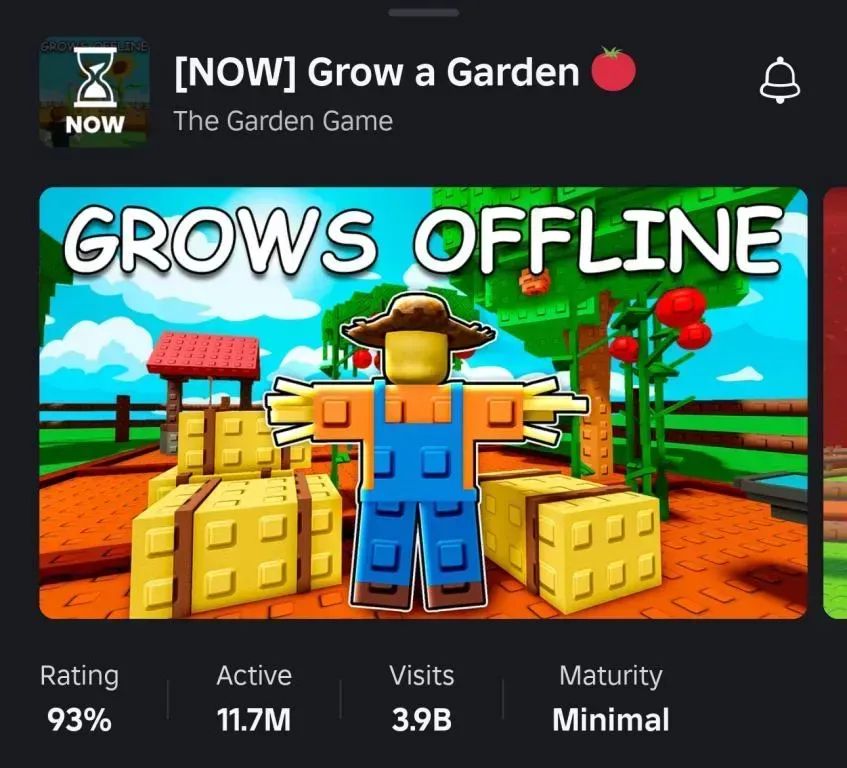
Task: Click the tomato emoji beside the title
Action: tap(613, 69)
